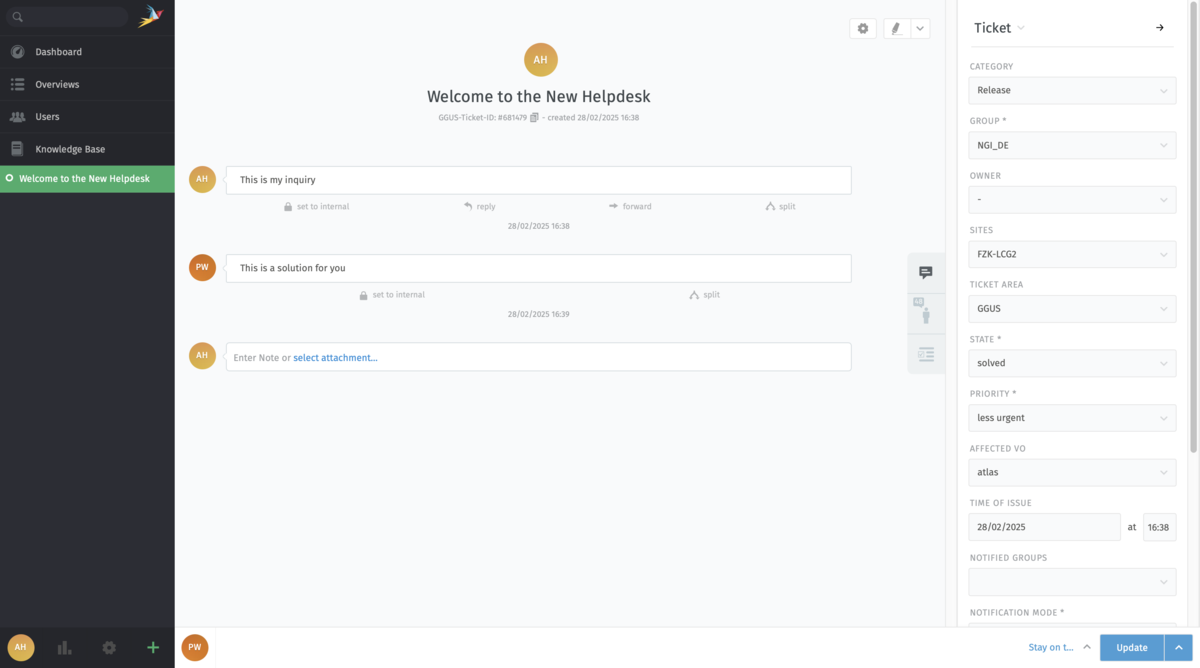Collapse the ticket sidebar with the arrow
The width and height of the screenshot is (1200, 668).
pyautogui.click(x=1160, y=28)
